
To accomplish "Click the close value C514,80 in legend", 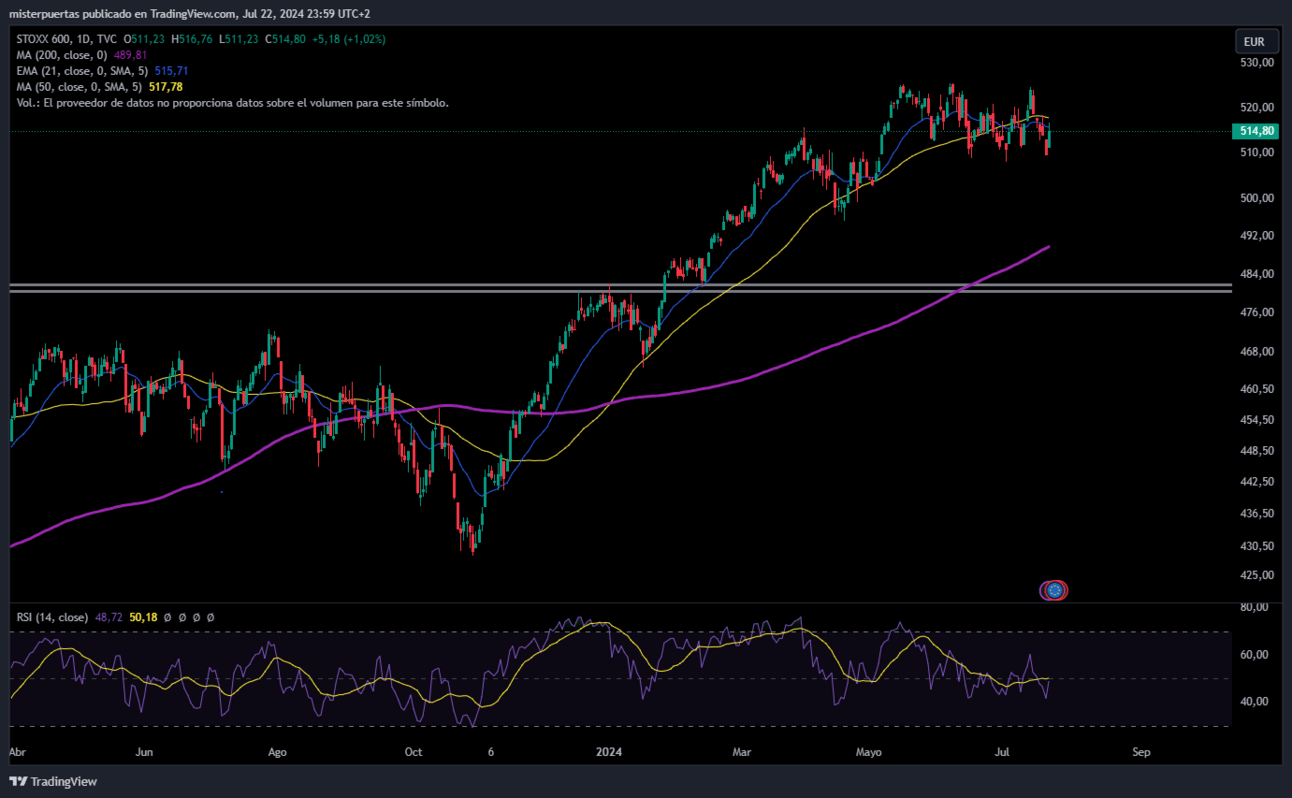I will coord(283,39).
